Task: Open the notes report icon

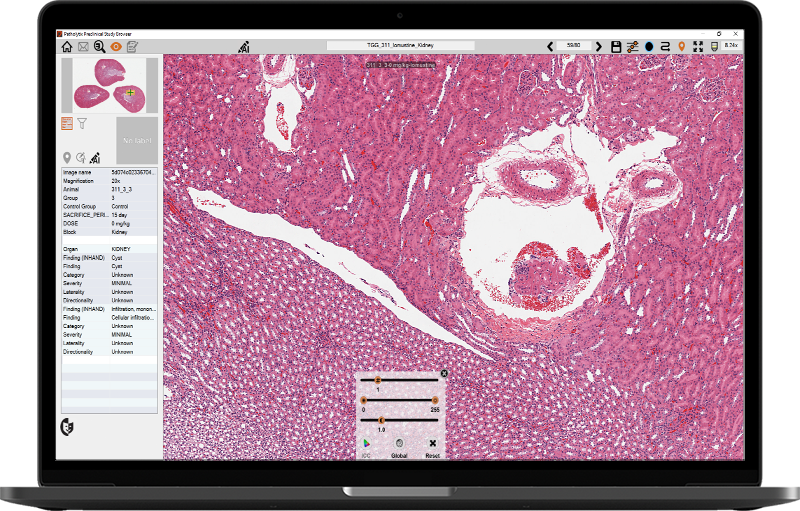Action: (132, 47)
